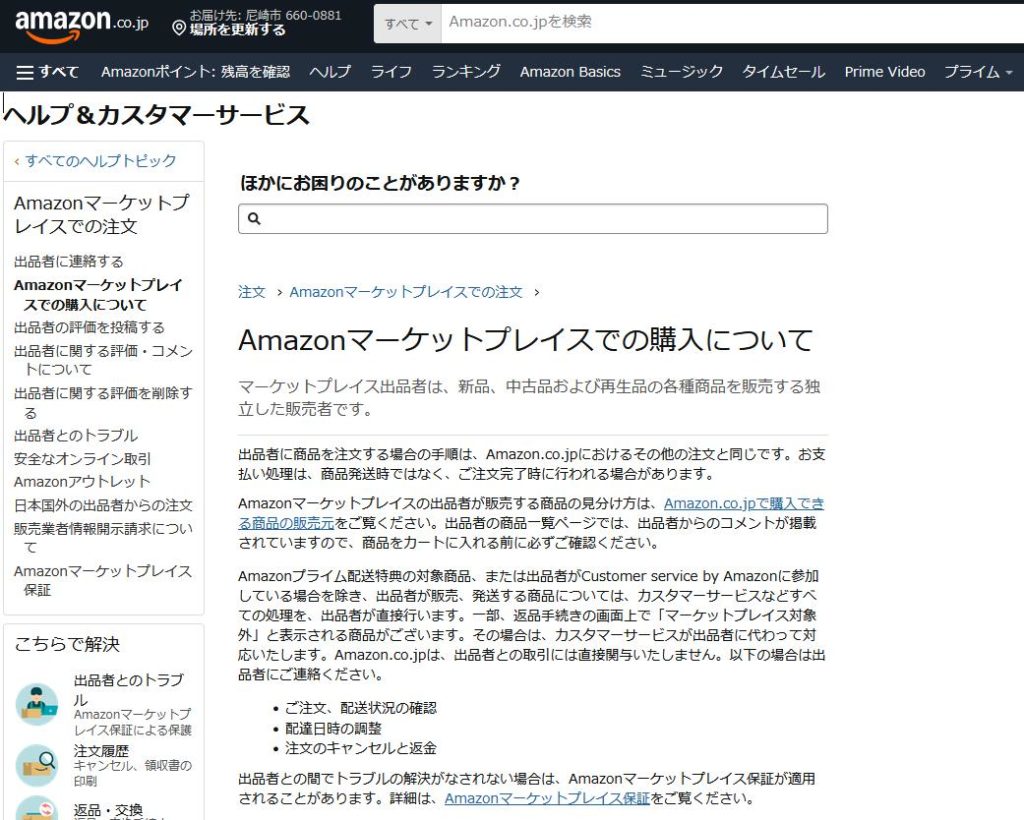Click the 注文 breadcrumb link
The width and height of the screenshot is (1024, 820).
(253, 292)
